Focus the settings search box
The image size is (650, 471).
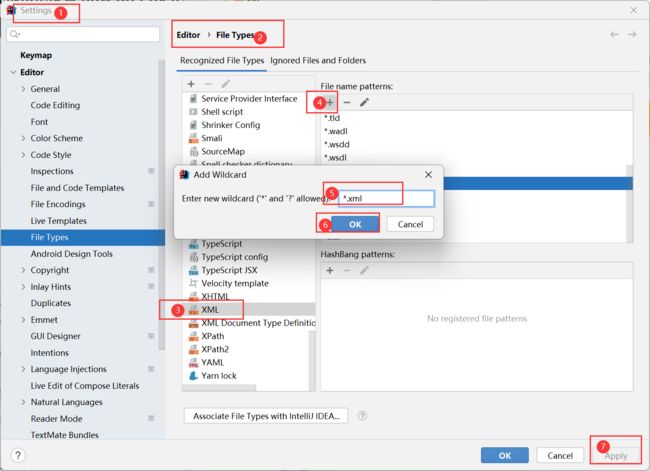[83, 34]
